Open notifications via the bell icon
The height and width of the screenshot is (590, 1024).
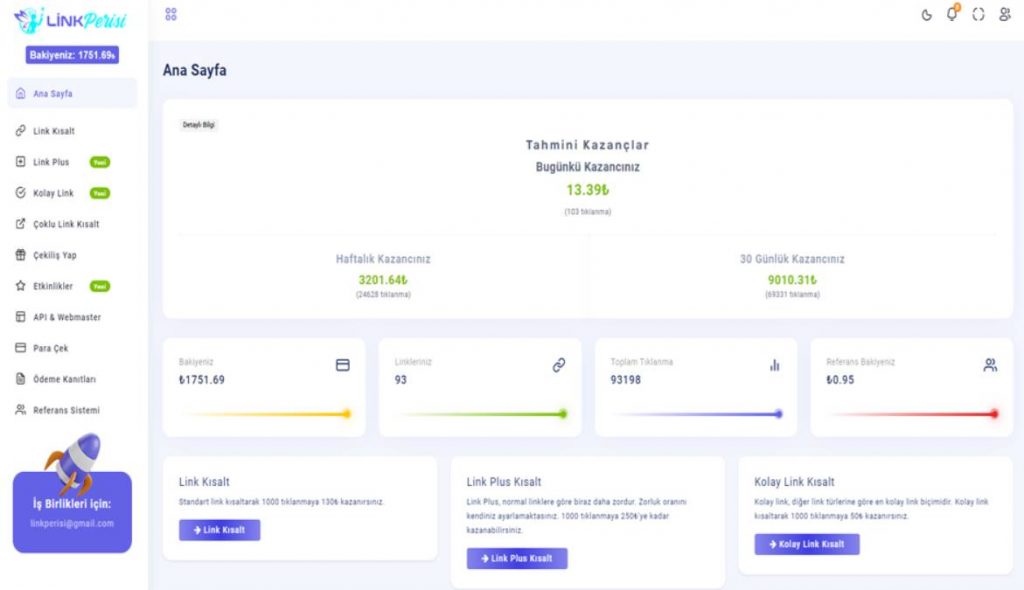pos(952,14)
